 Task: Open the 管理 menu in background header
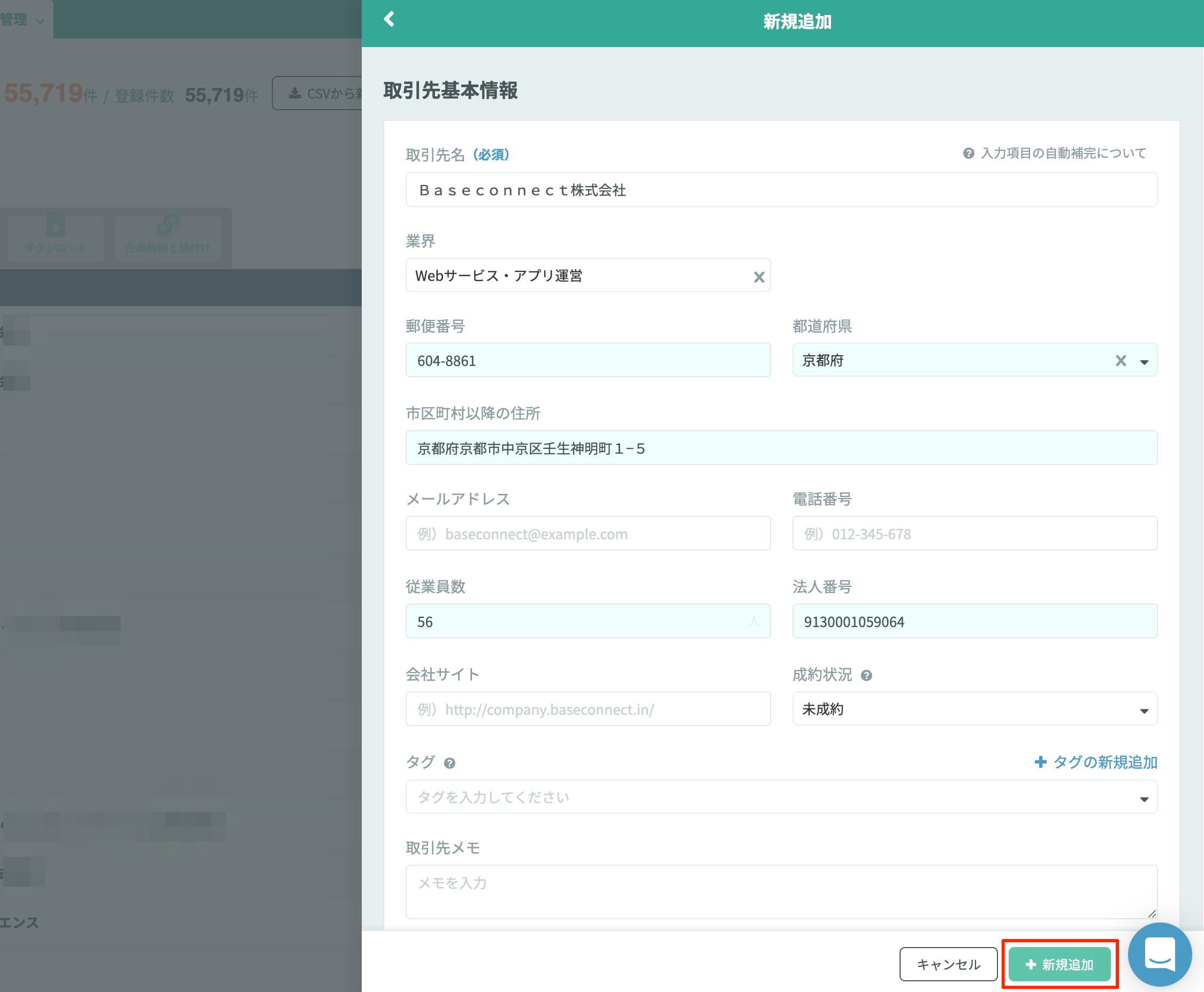point(23,20)
